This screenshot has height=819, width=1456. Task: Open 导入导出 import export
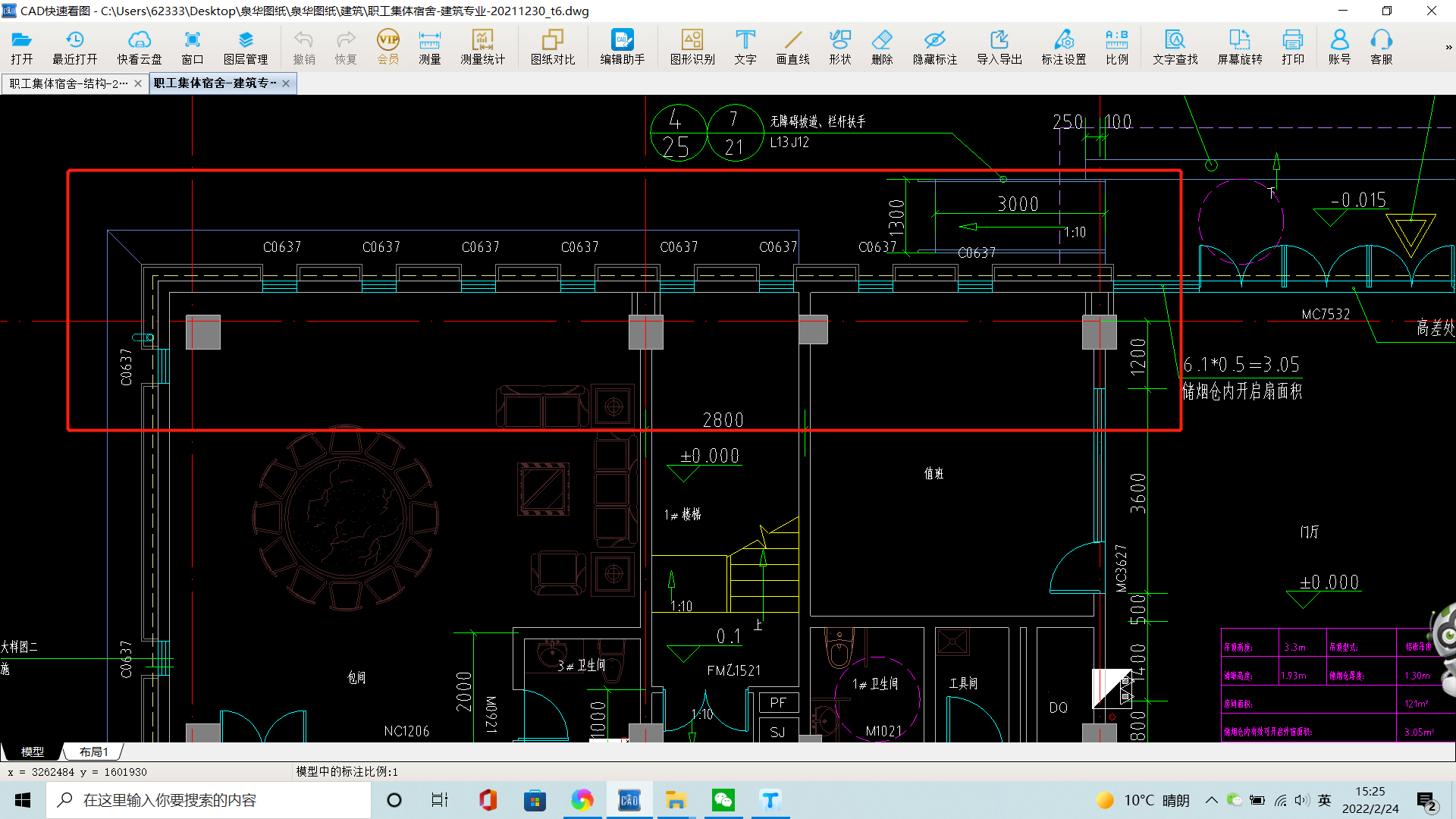999,47
